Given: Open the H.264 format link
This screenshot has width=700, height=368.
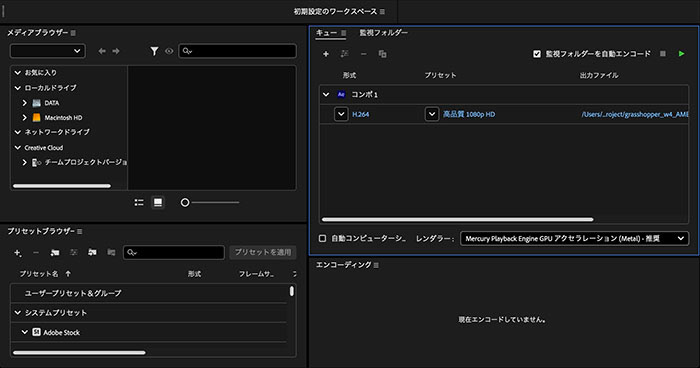Looking at the screenshot, I should coord(361,114).
